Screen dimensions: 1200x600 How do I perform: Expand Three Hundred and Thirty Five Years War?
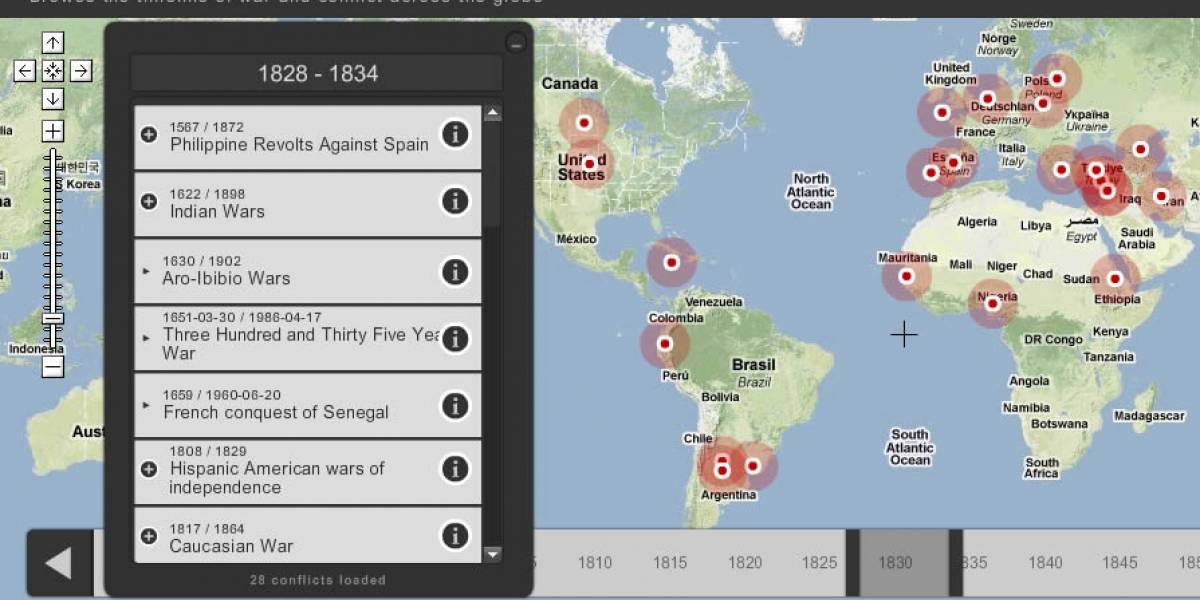[147, 338]
